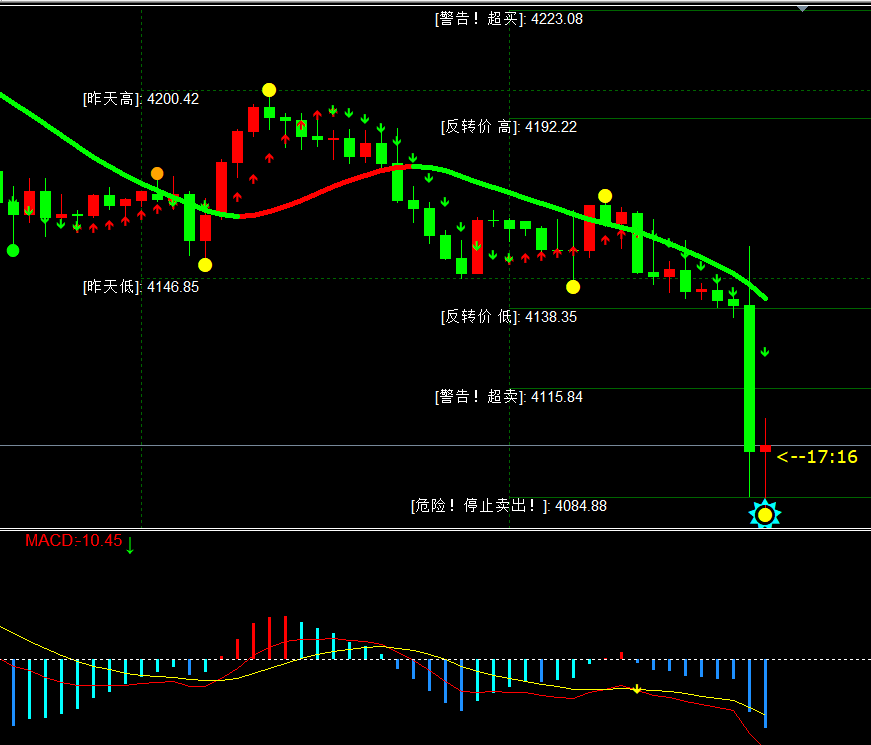Select the tallest green candlestick
871x745 pixels.
tap(749, 378)
